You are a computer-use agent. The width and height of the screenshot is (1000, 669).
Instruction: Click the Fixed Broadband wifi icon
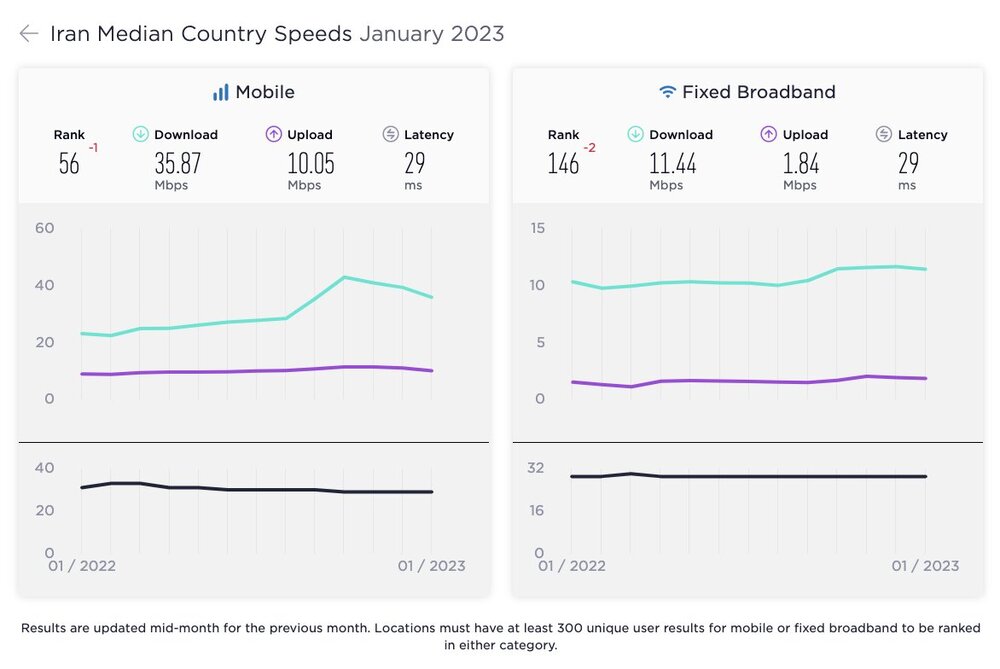pyautogui.click(x=667, y=93)
